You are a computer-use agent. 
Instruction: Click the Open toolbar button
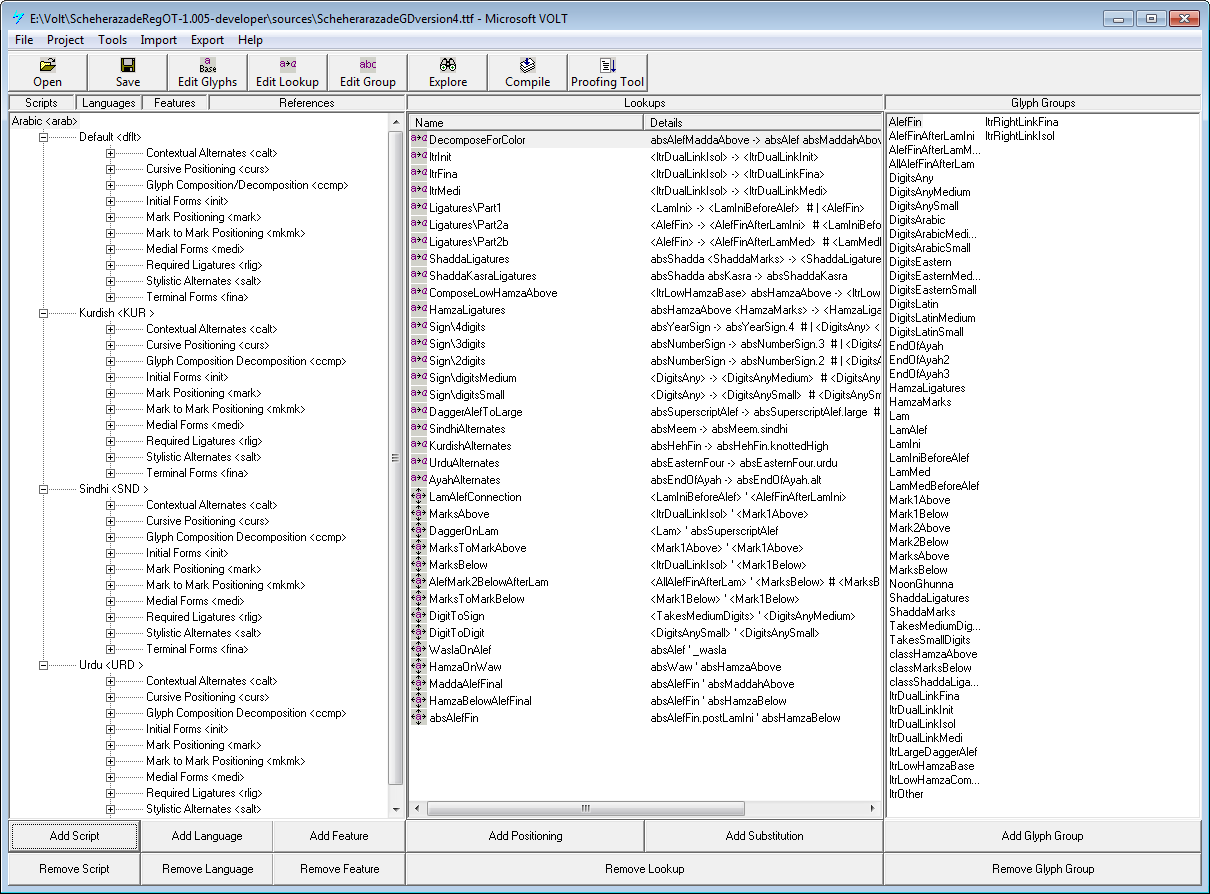[x=47, y=72]
